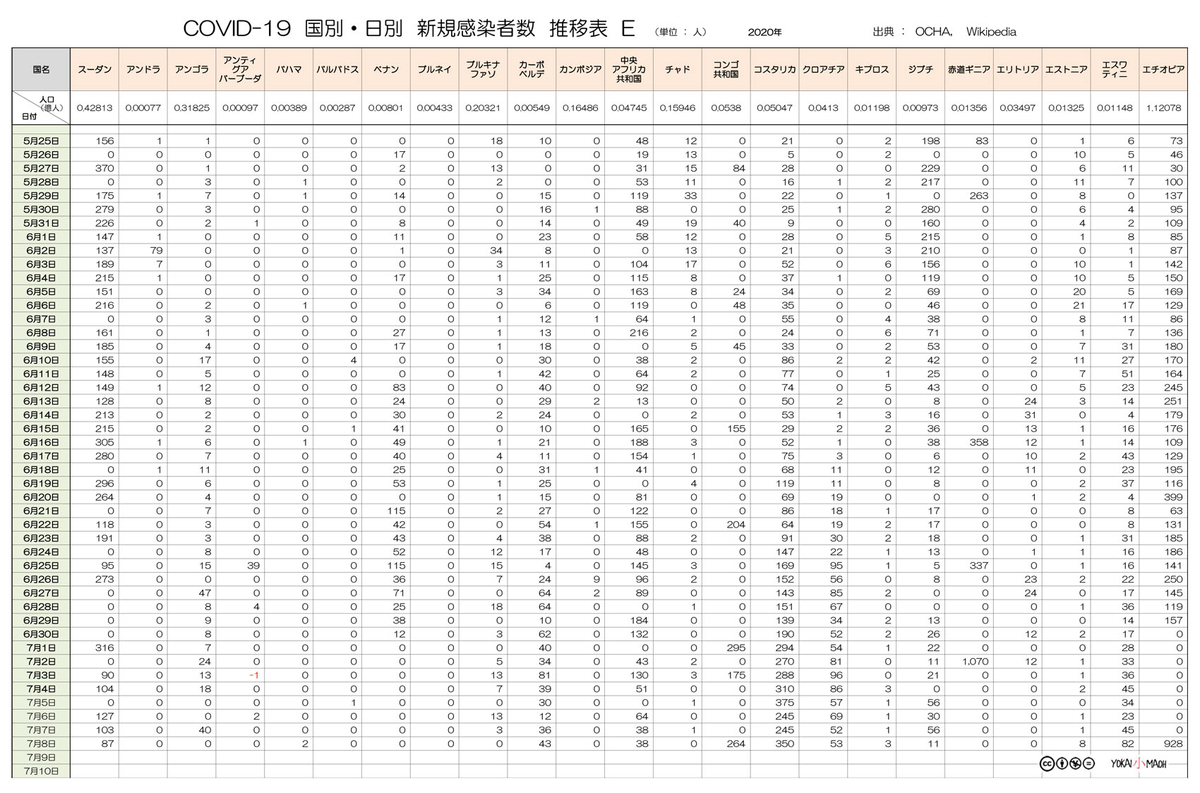Viewport: 1200px width, 793px height.
Task: Click the コンゴ共和国 column header
Action: (725, 70)
